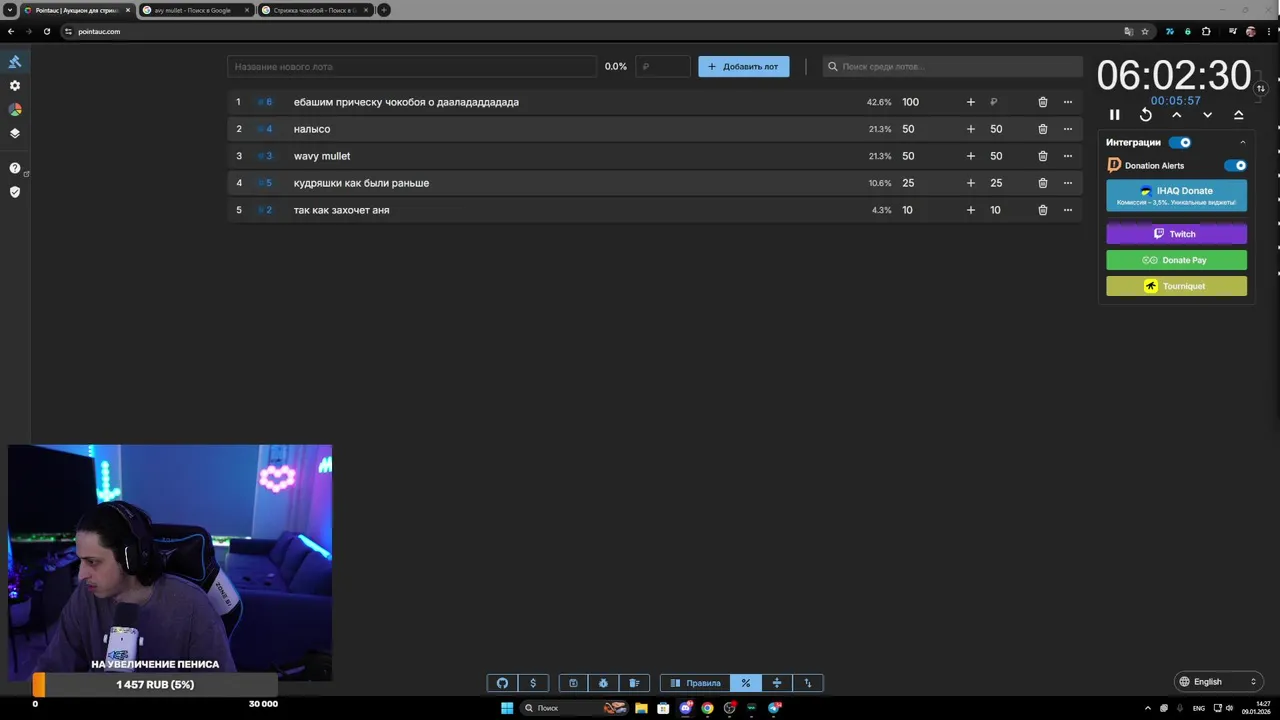1280x720 pixels.
Task: Click the IHAQ Donate button
Action: (1177, 196)
